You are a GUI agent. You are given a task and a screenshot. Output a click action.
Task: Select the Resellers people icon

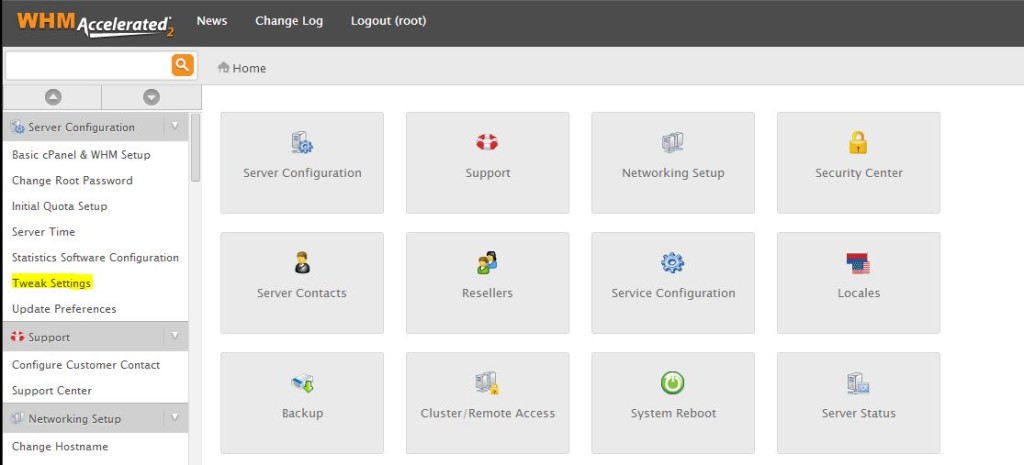487,263
